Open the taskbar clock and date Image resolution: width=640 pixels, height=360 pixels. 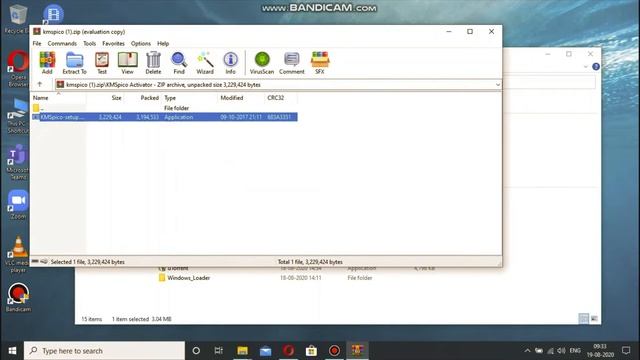[x=600, y=351]
